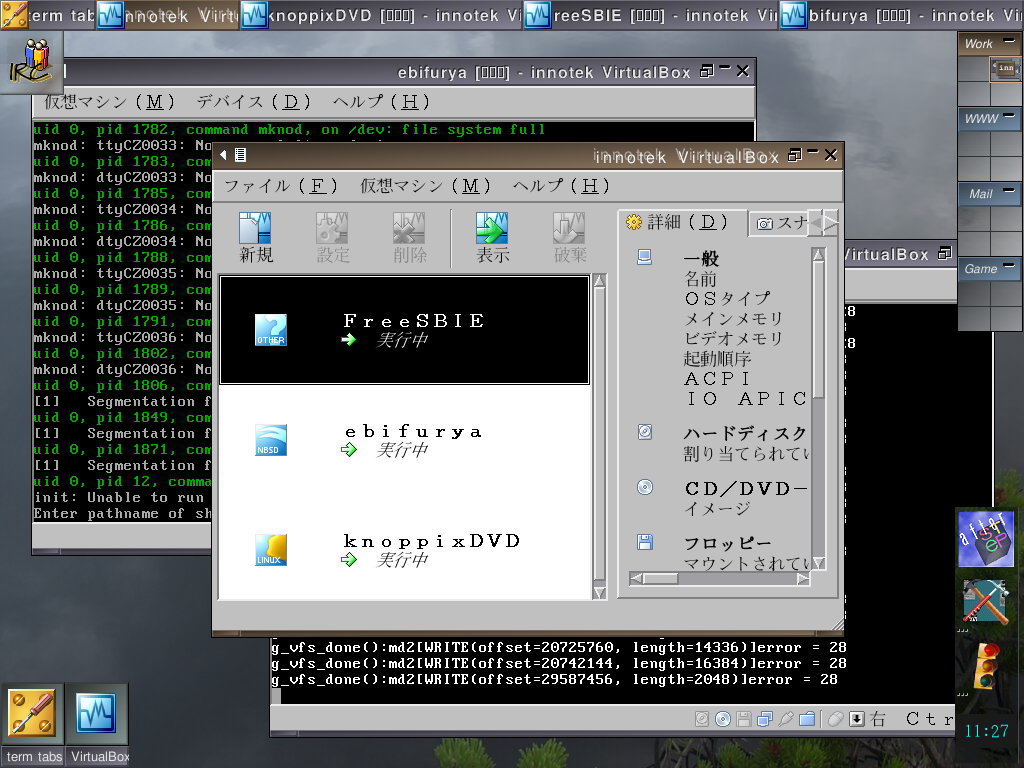The width and height of the screenshot is (1024, 768).
Task: Click the details pane scroll-down arrow
Action: (818, 563)
